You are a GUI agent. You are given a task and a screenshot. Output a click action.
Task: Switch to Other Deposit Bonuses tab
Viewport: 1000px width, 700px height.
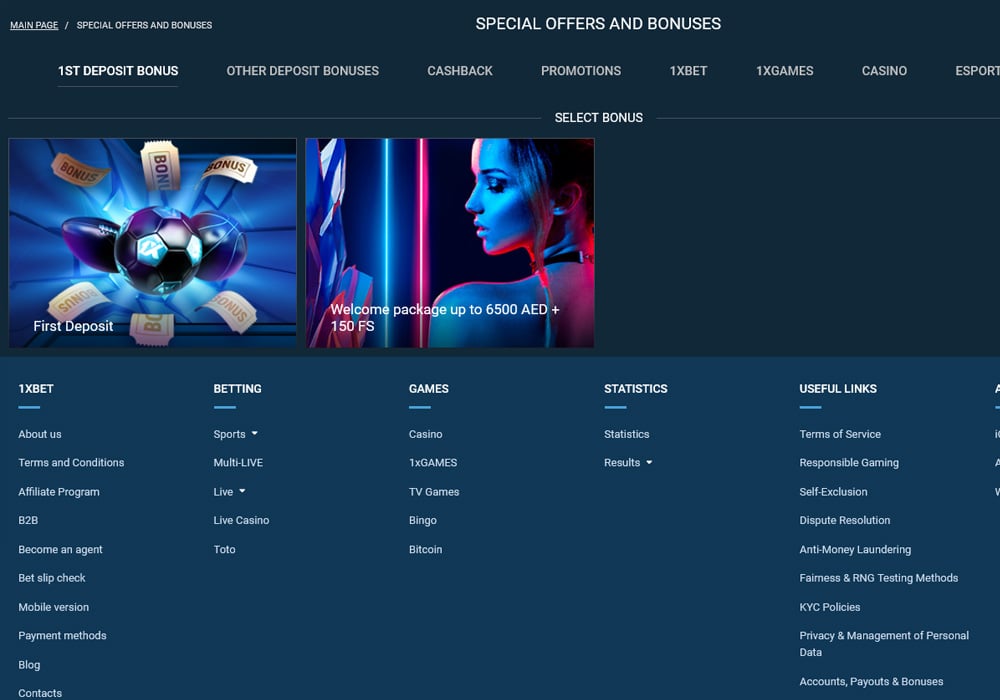302,71
